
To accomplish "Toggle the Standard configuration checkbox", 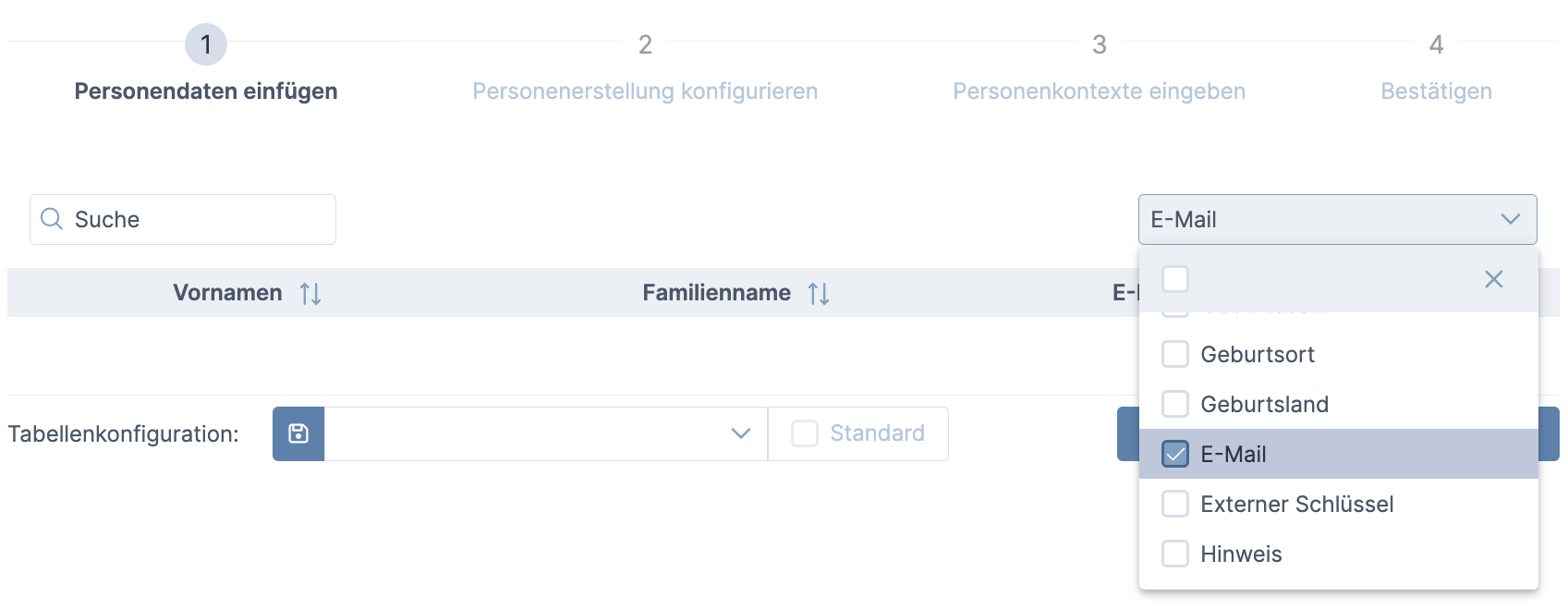I will click(805, 433).
